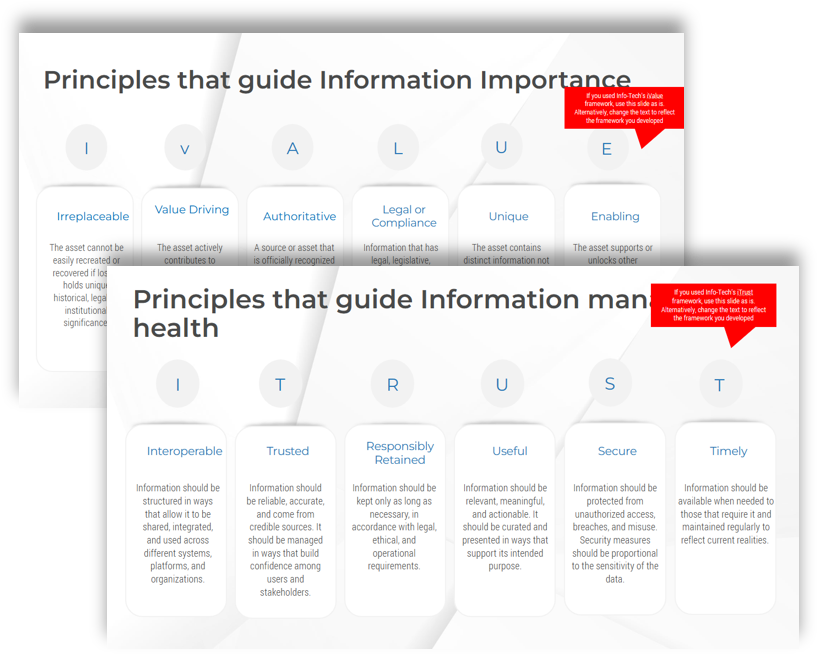Click the Unique card heading
This screenshot has height=654, width=818.
coord(508,216)
